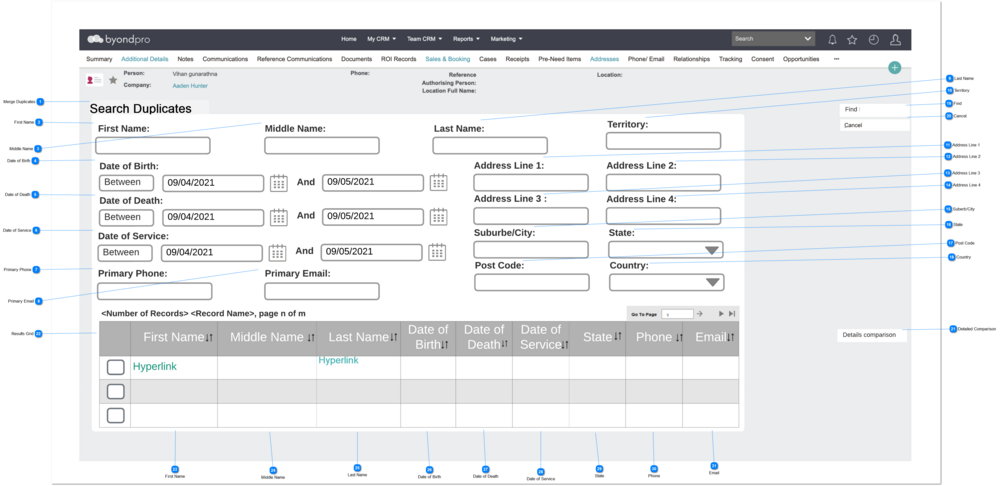Click the byondpro logo
1000x486 pixels.
coord(119,39)
